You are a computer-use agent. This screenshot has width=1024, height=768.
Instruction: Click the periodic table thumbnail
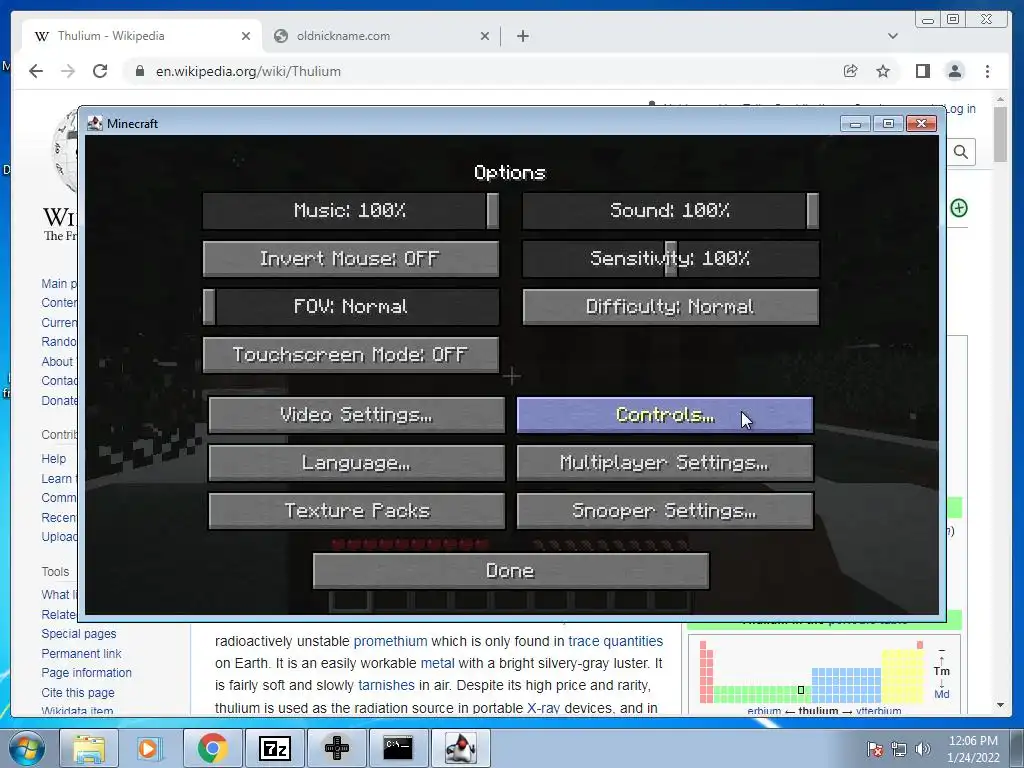[812, 671]
